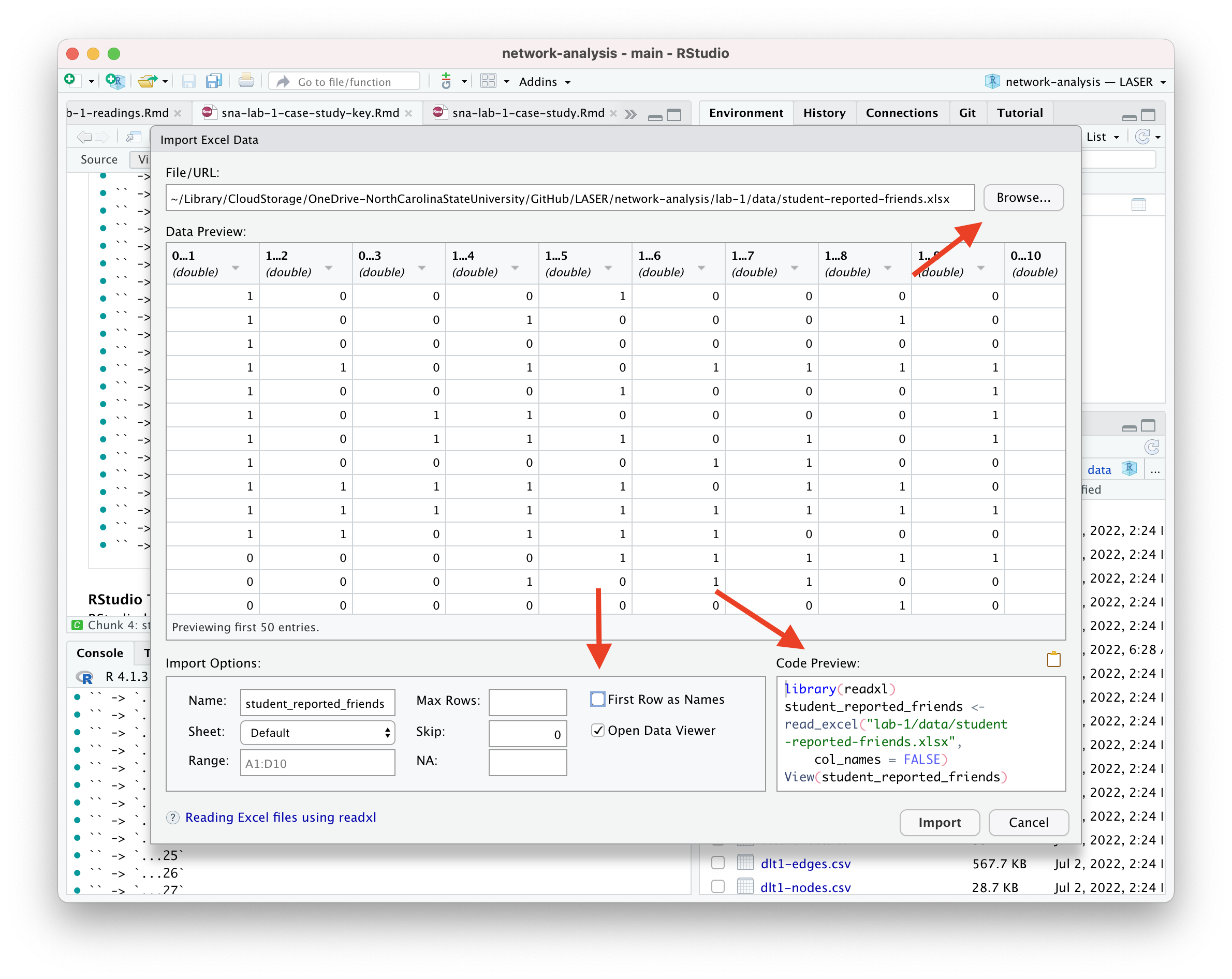
Task: Close the sna-lab-1-case-study.Rmd tab
Action: 613,113
